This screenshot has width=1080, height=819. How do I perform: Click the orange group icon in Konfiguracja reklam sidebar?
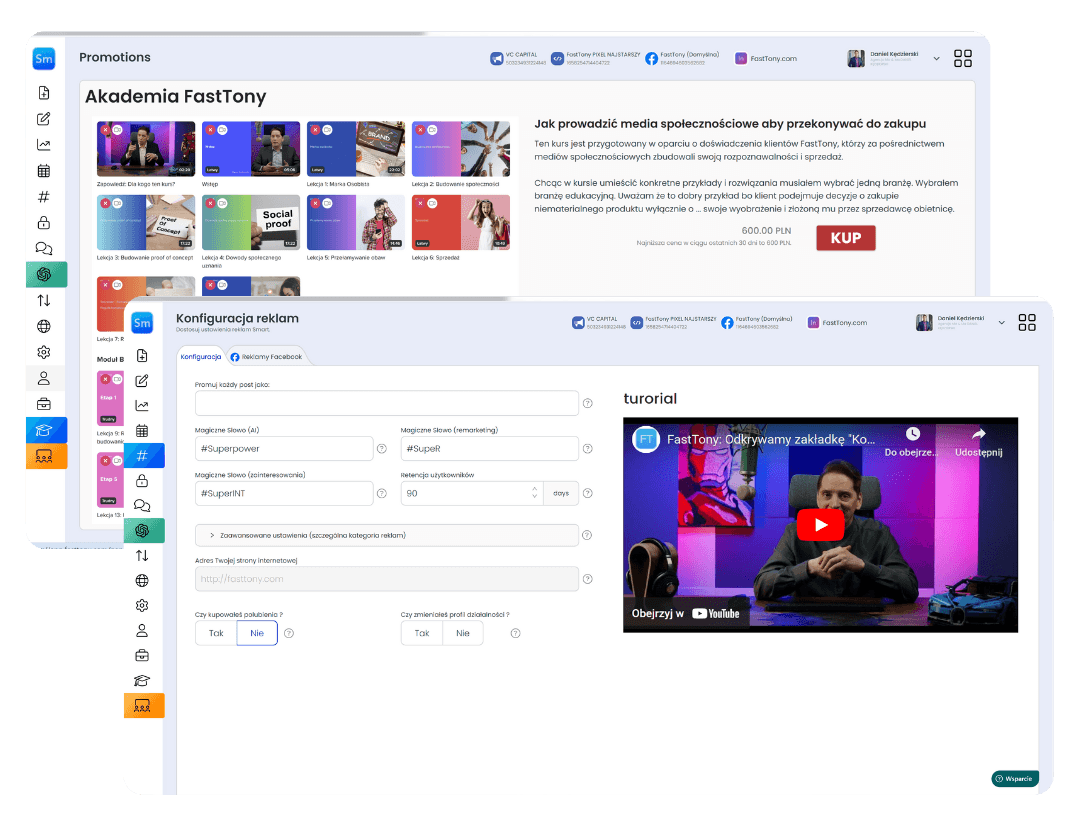click(x=144, y=705)
